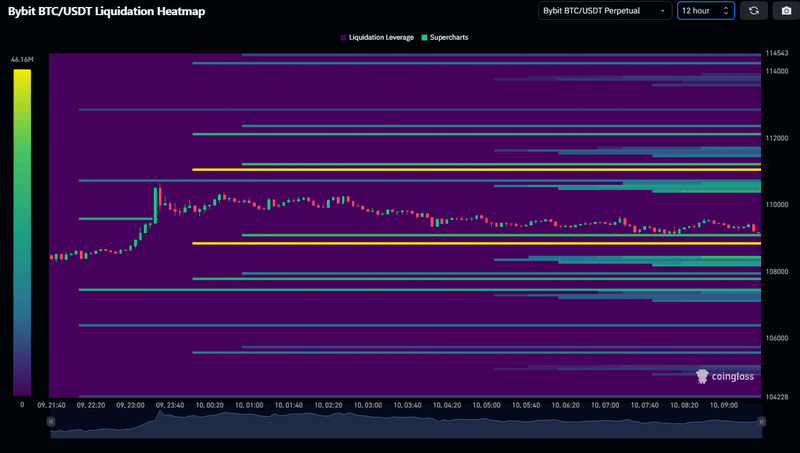The height and width of the screenshot is (453, 800).
Task: Toggle Liquidation Leverage legend item
Action: [377, 37]
